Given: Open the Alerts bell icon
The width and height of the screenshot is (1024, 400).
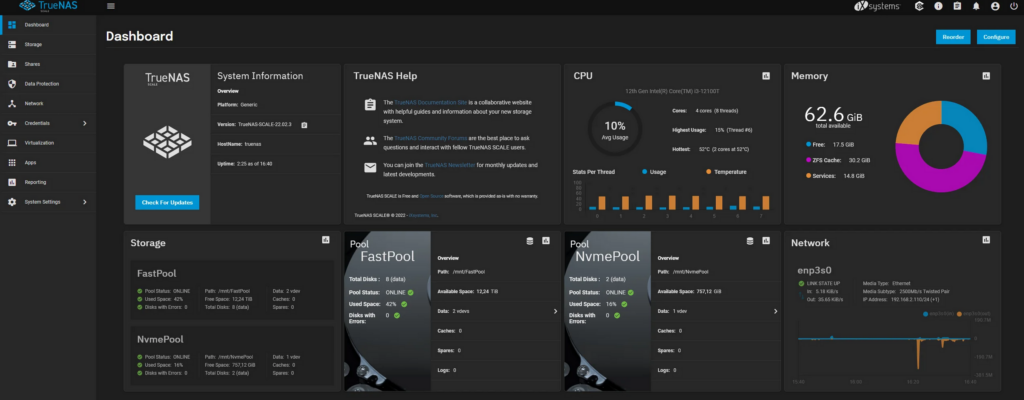Looking at the screenshot, I should [x=976, y=6].
